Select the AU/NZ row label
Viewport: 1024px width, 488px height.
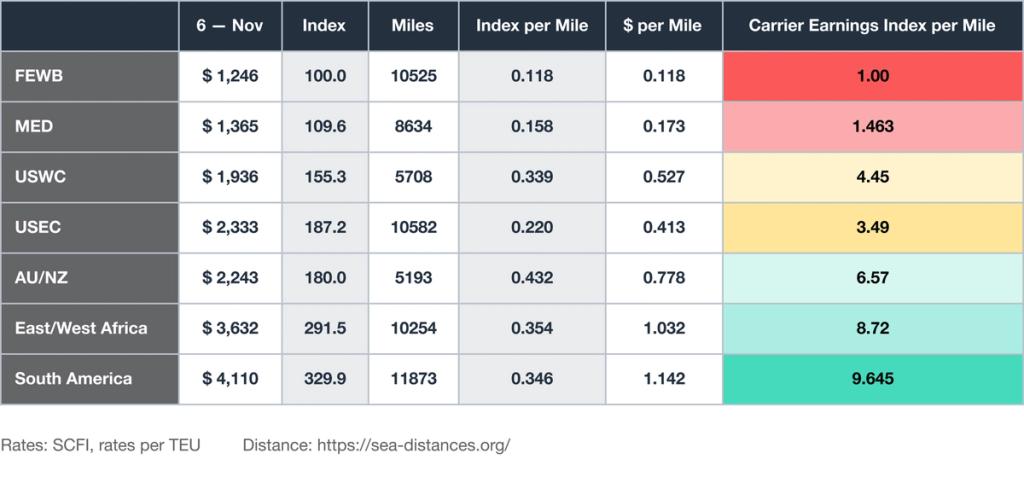[x=89, y=278]
